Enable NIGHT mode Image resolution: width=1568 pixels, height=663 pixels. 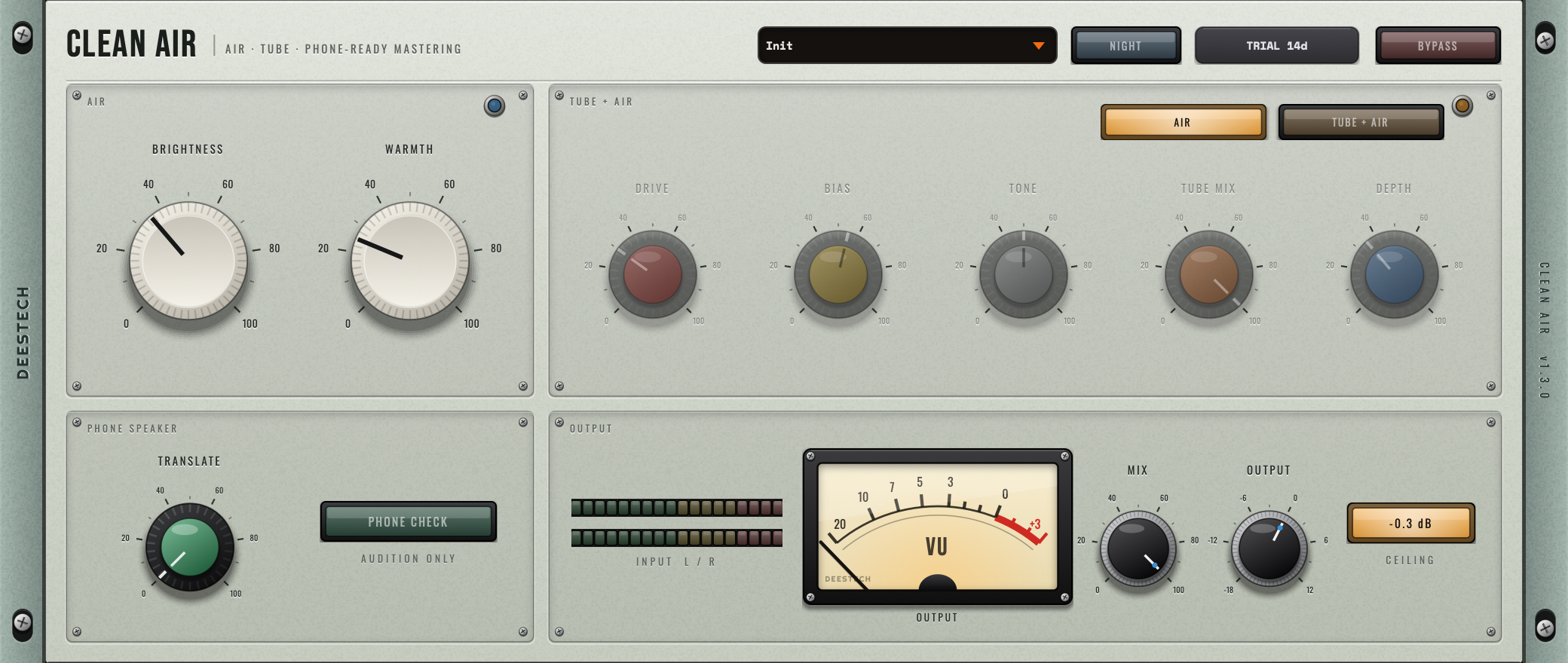pos(1126,46)
